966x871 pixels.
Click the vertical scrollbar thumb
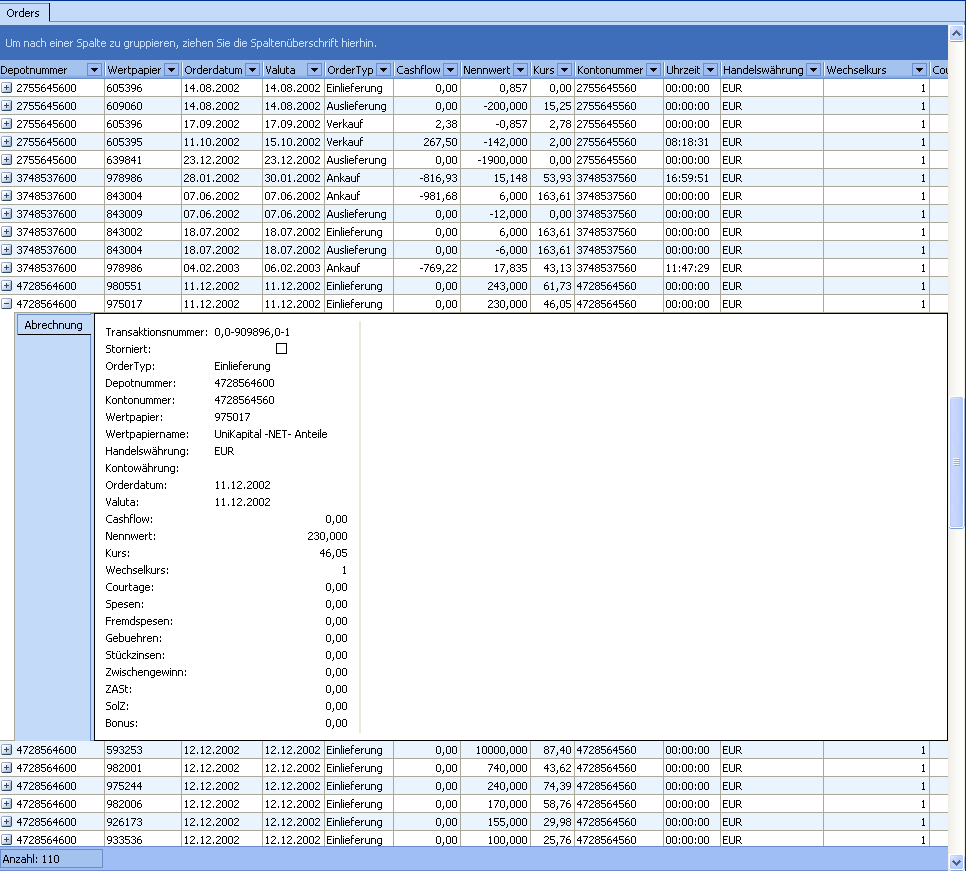(x=956, y=462)
